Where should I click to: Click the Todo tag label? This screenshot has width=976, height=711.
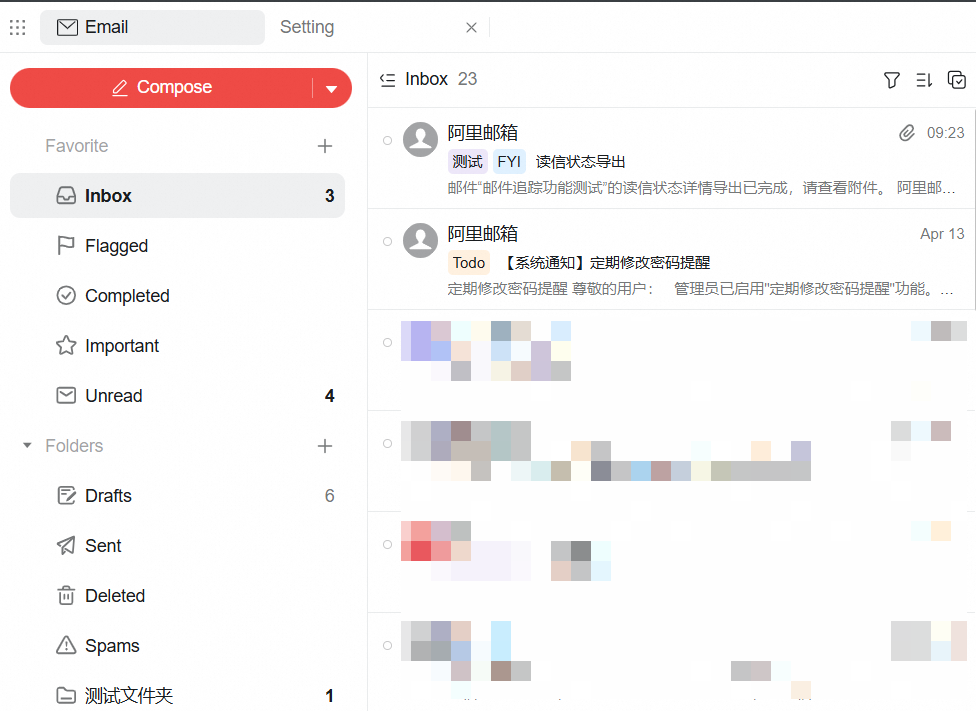[x=469, y=263]
